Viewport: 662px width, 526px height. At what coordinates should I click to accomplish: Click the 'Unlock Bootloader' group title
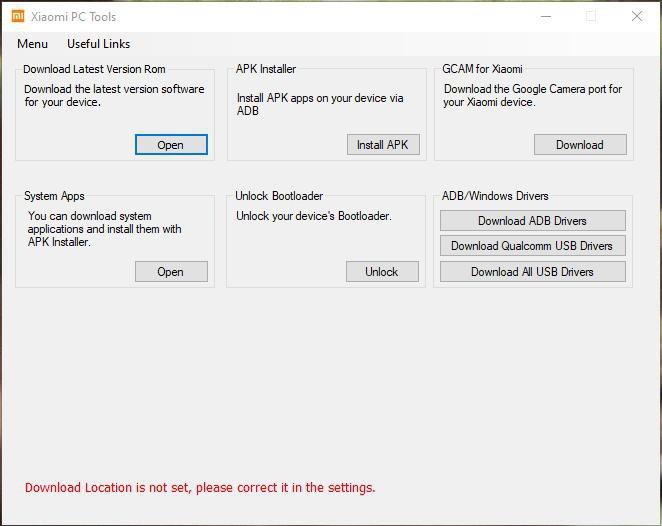coord(279,196)
